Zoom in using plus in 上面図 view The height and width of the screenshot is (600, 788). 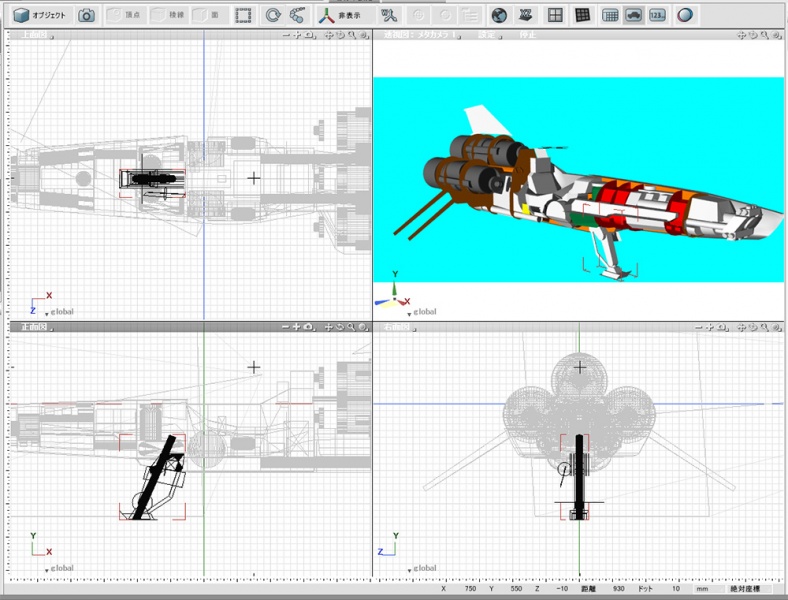point(297,35)
